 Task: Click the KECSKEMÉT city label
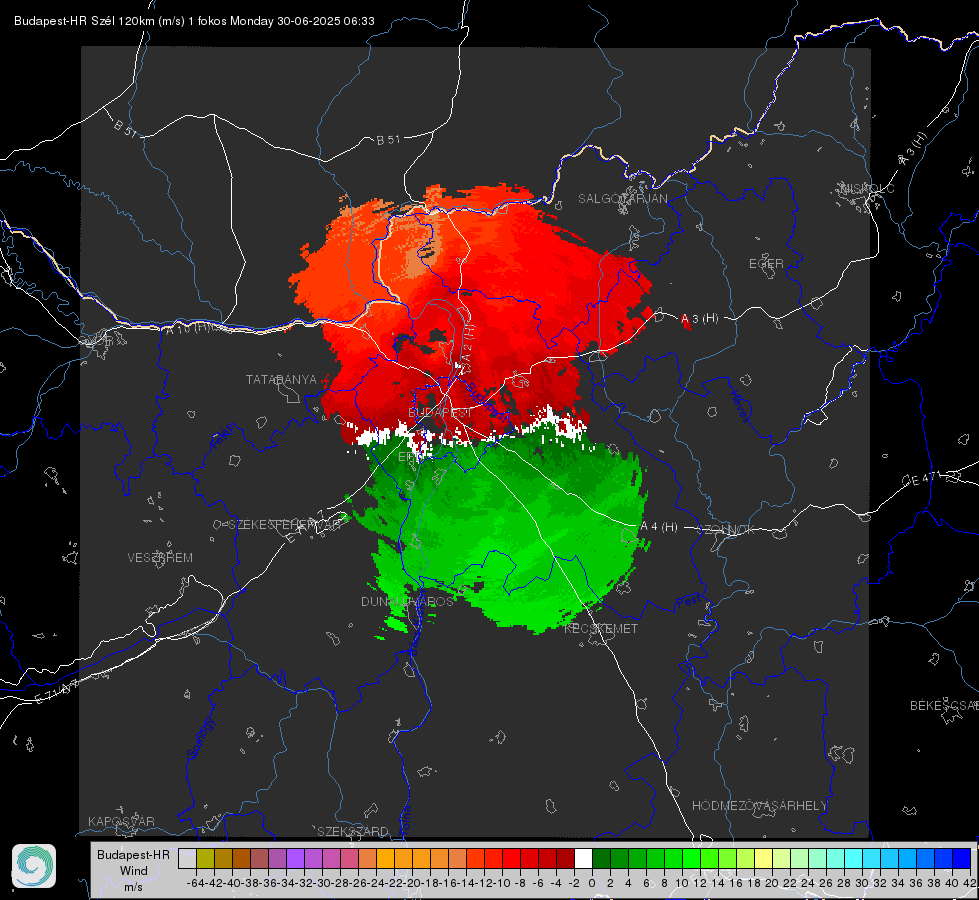601,629
